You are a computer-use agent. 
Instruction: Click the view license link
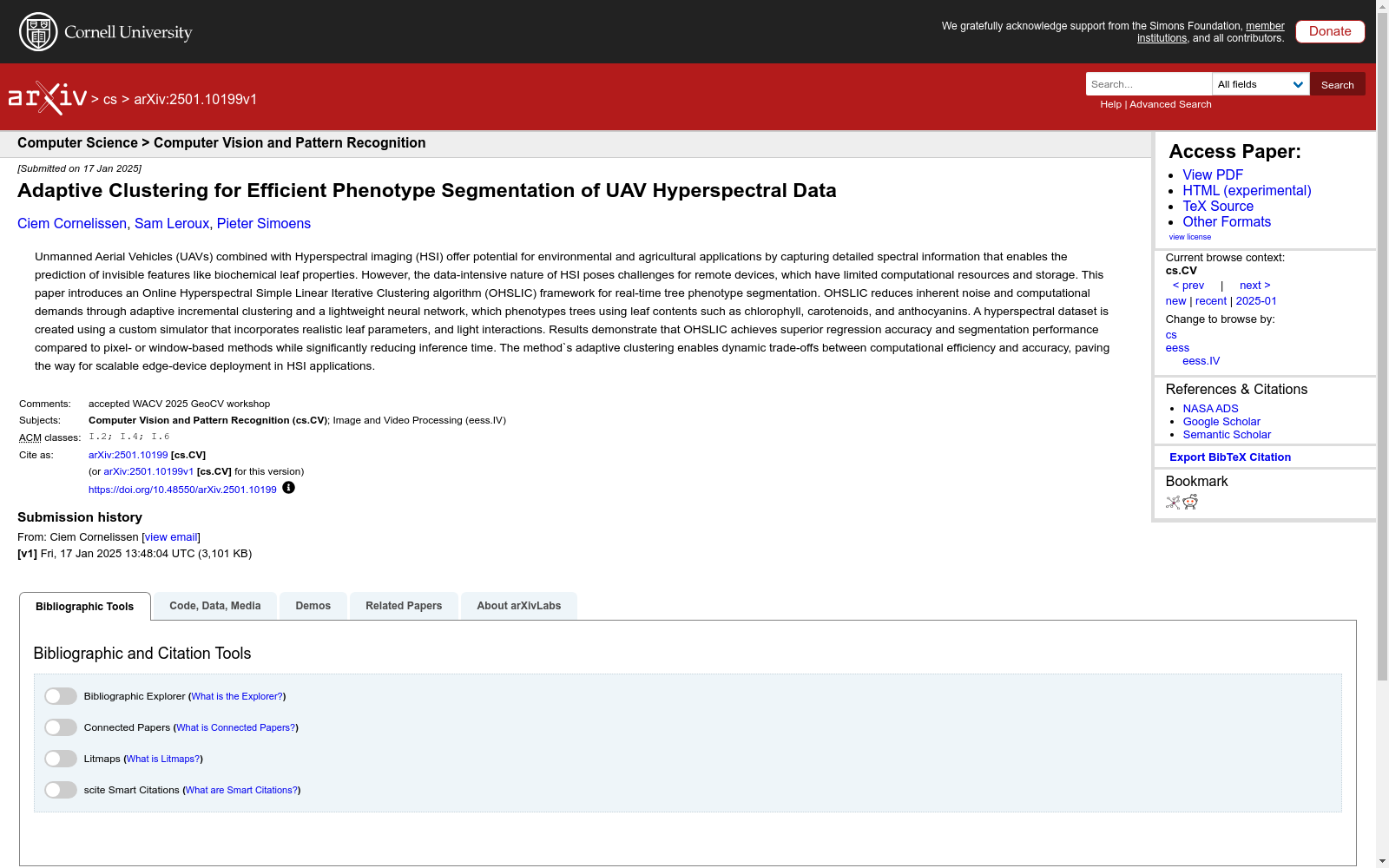coord(1189,237)
